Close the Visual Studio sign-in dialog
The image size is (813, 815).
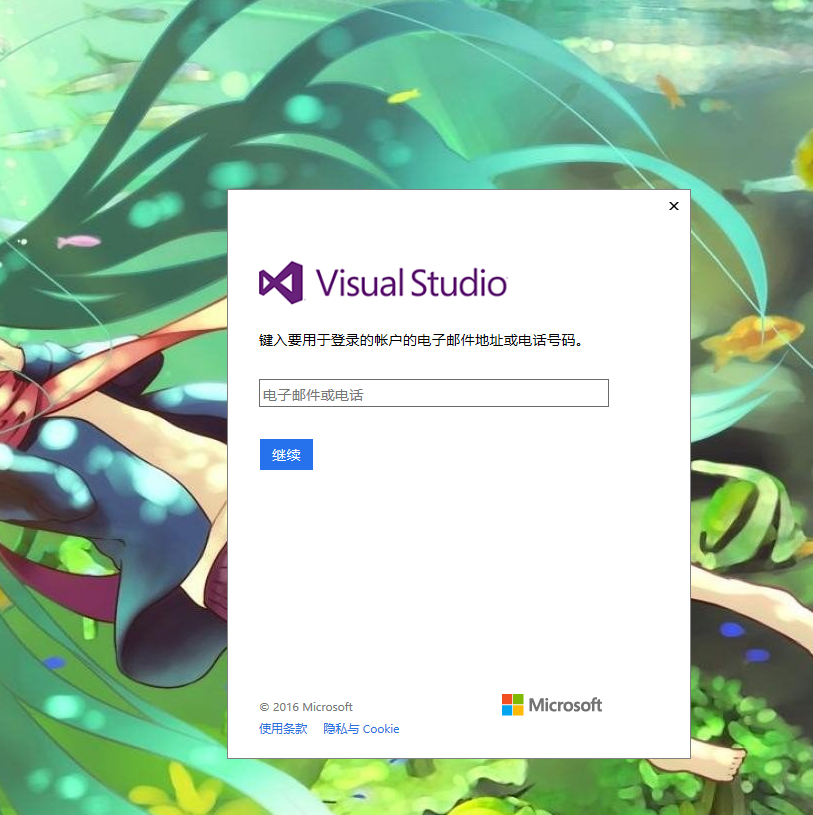point(674,206)
